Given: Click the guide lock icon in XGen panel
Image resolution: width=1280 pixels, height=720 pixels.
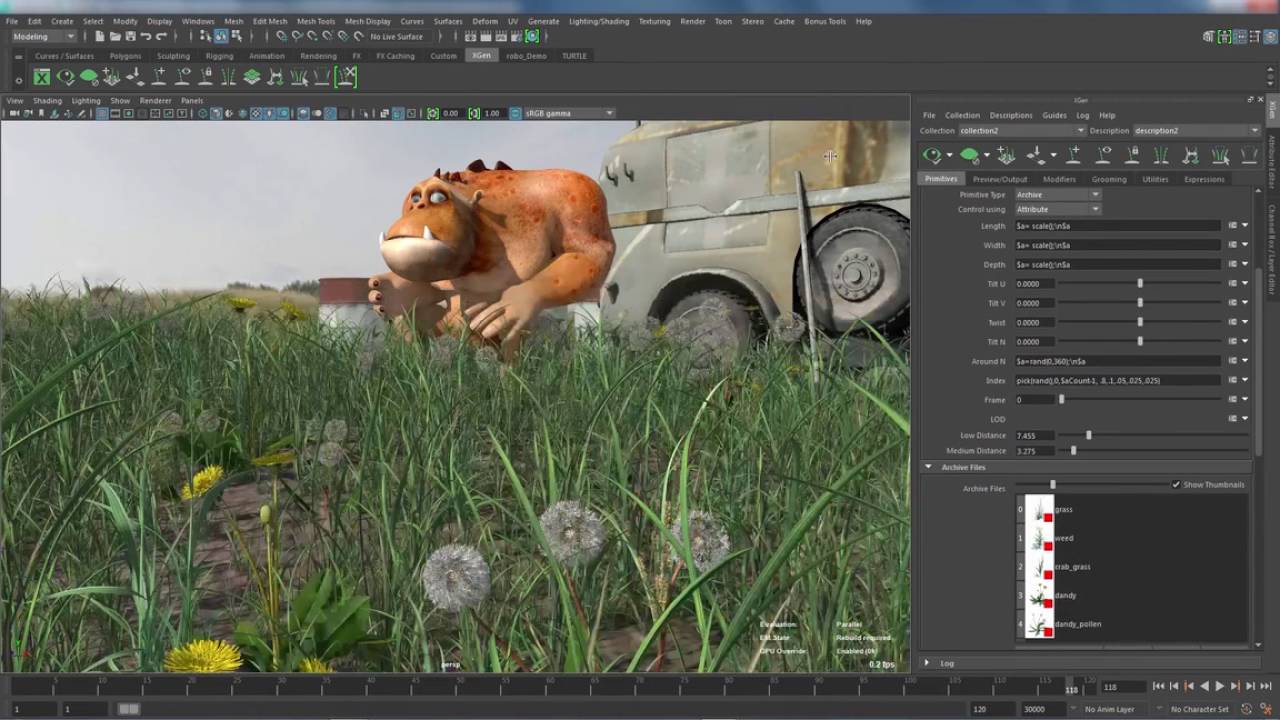Looking at the screenshot, I should click(x=1132, y=155).
